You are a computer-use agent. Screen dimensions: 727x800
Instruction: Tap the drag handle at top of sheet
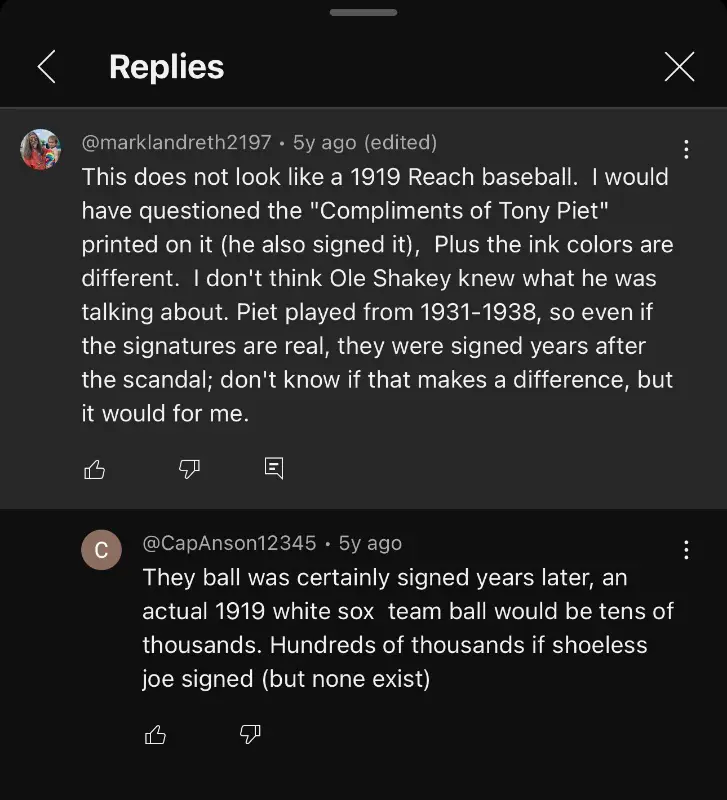click(x=363, y=13)
